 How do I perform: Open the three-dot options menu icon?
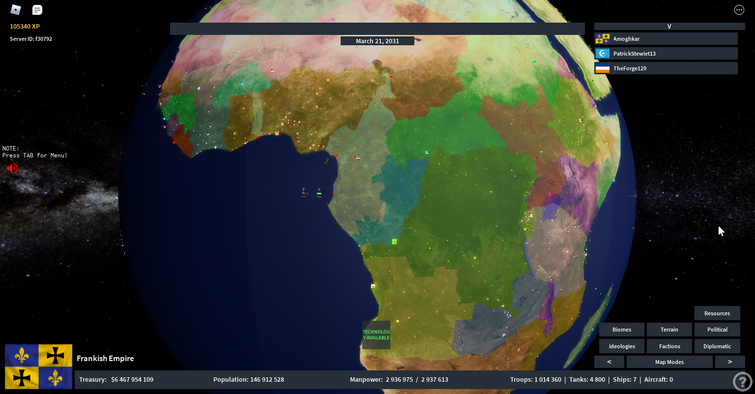click(739, 10)
